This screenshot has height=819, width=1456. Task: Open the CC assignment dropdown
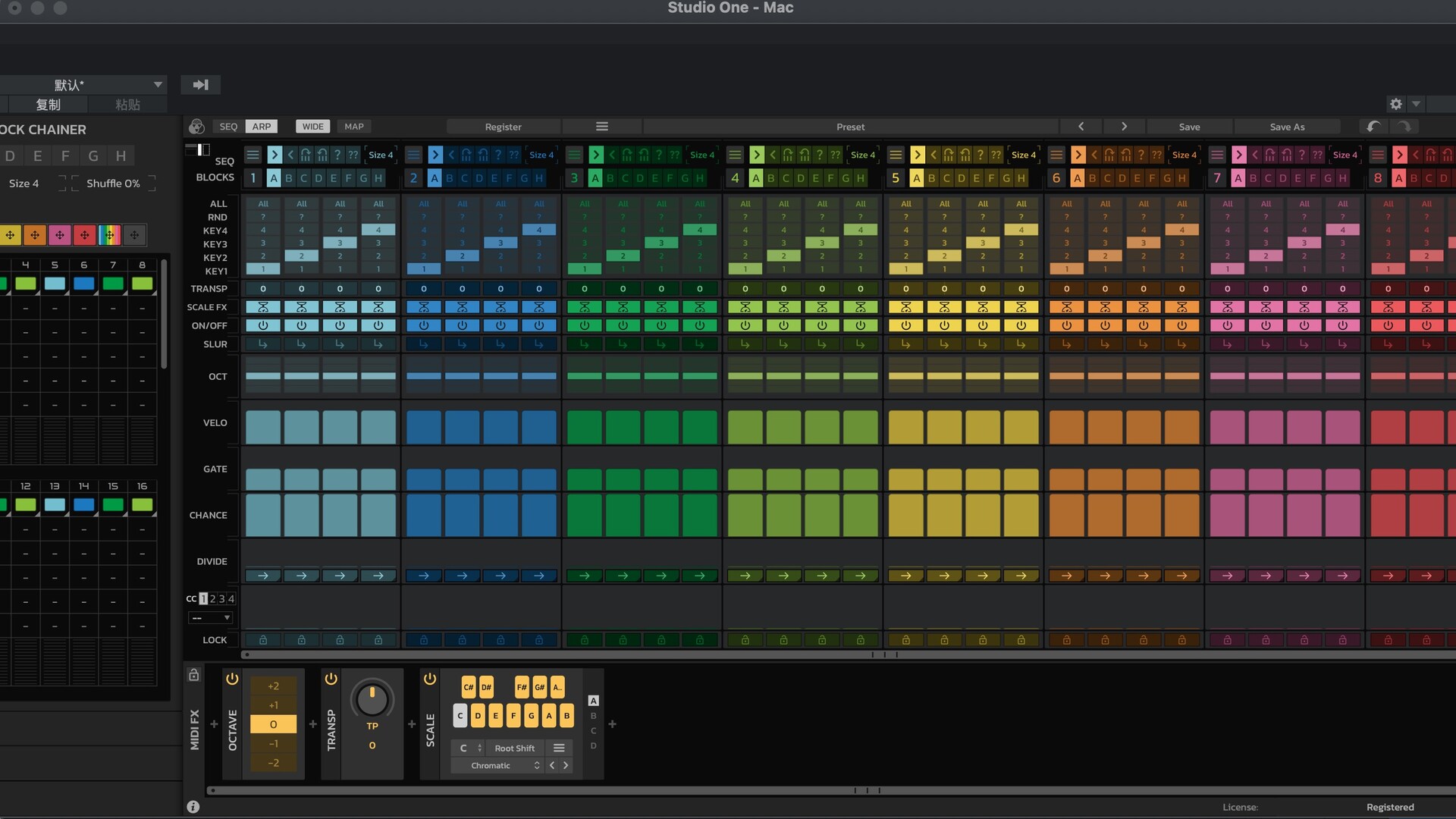point(211,618)
